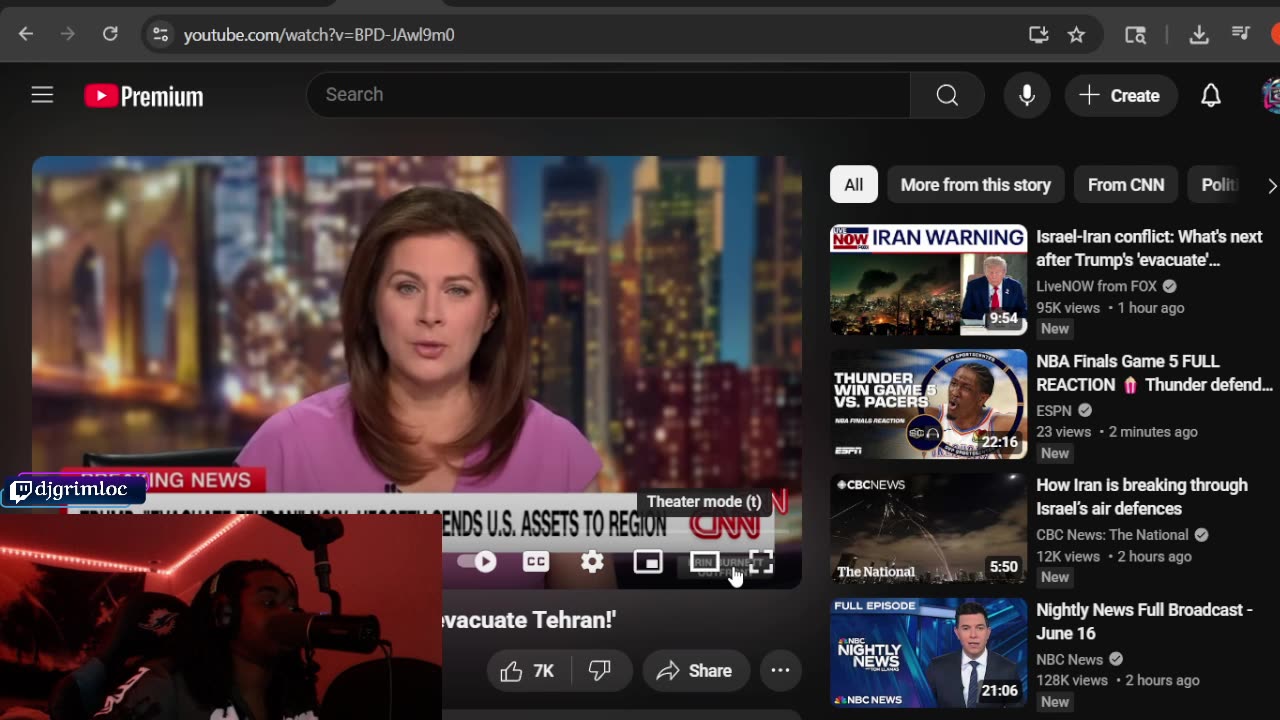Open more actions three-dot menu below the video
1280x720 pixels.
click(780, 671)
